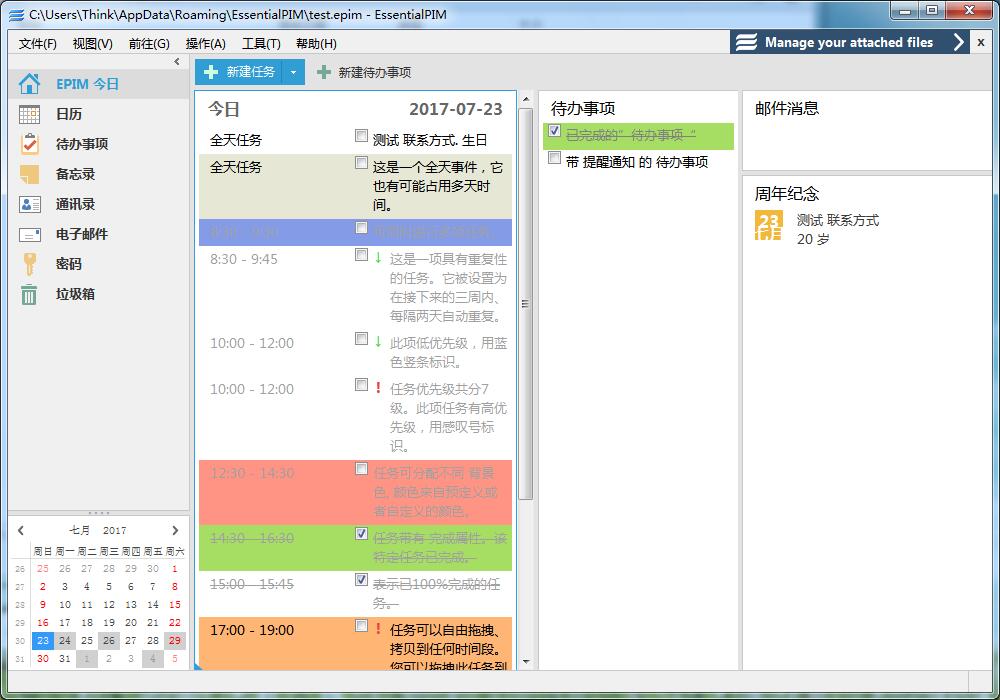Image resolution: width=1000 pixels, height=700 pixels.
Task: Open the 帮助(H) menu
Action: [316, 43]
